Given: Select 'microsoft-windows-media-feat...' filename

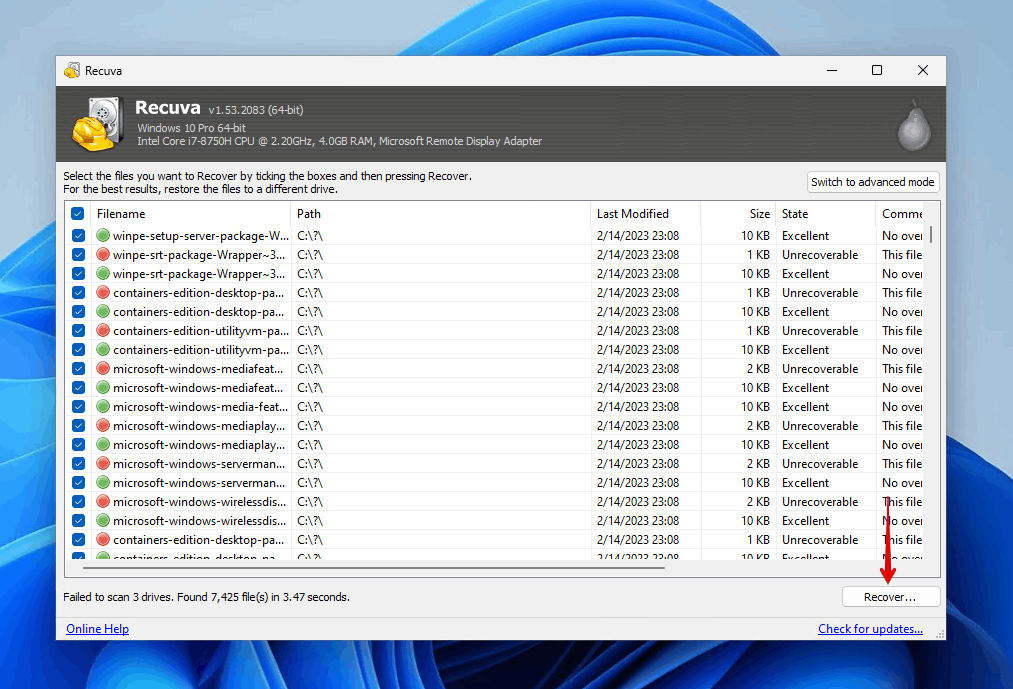Looking at the screenshot, I should click(x=200, y=407).
